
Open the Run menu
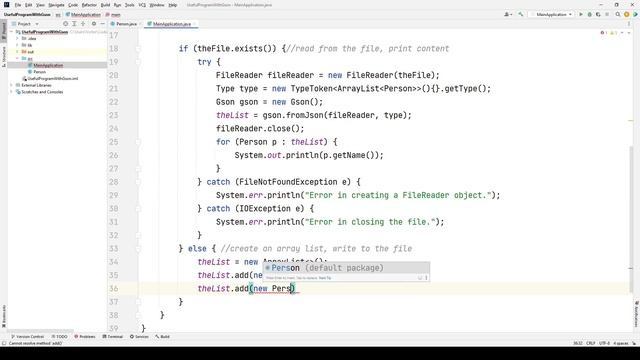[117, 5]
